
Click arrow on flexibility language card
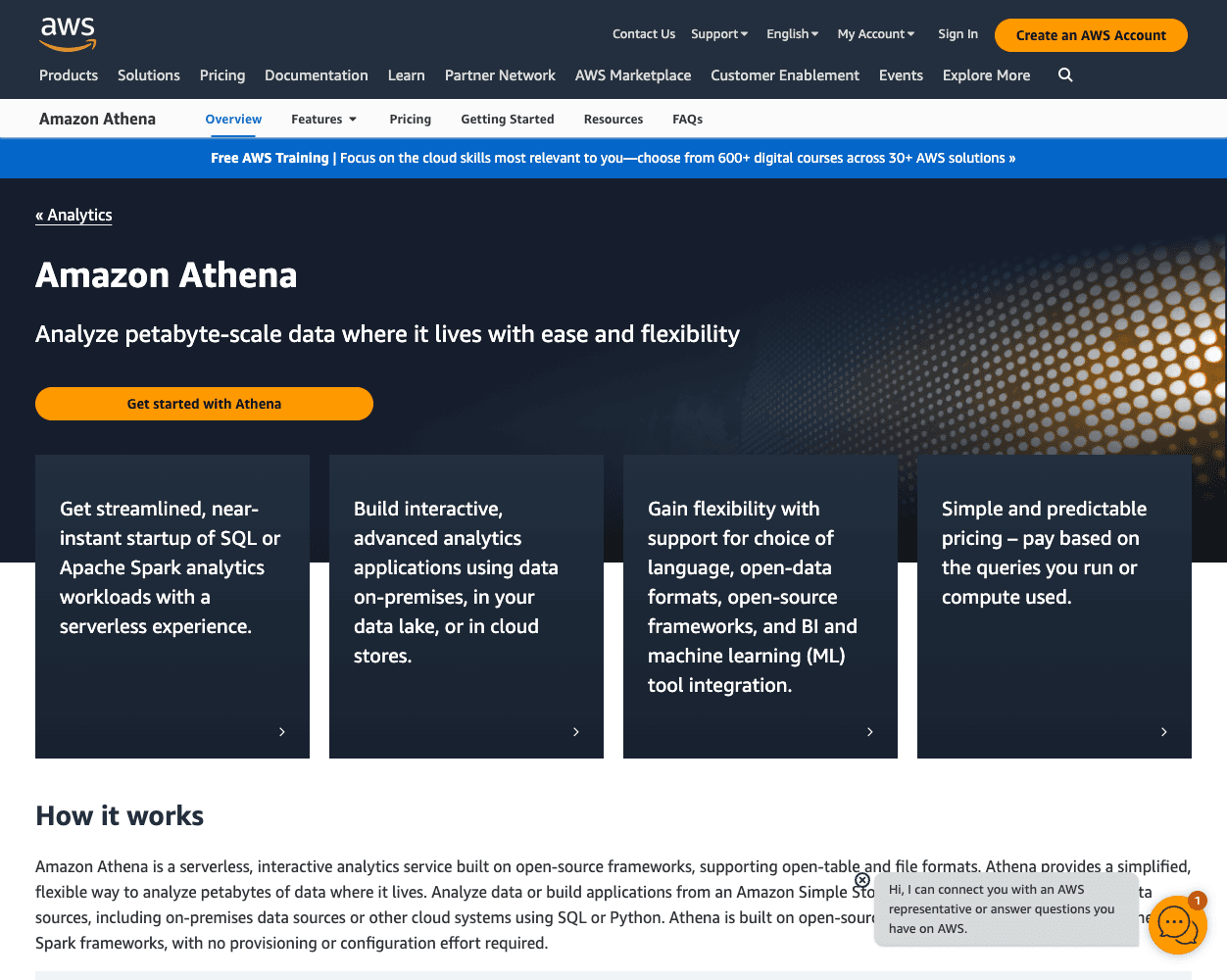[870, 732]
